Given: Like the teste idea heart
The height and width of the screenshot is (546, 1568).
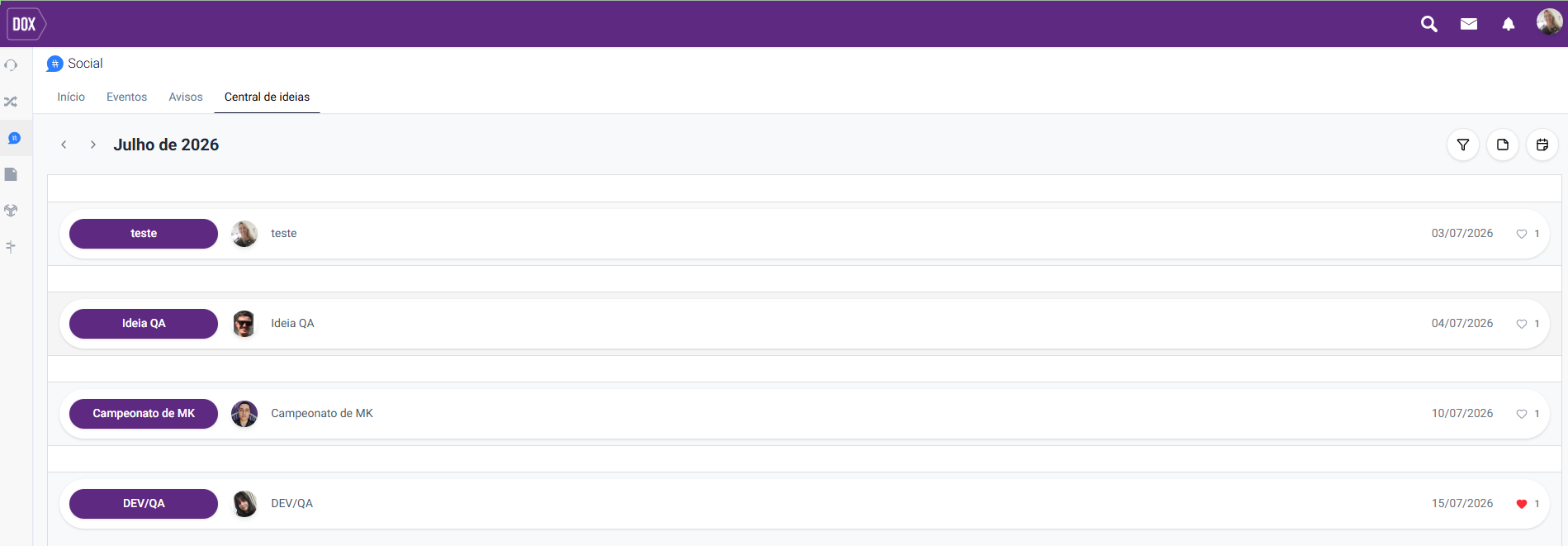Looking at the screenshot, I should point(1521,234).
